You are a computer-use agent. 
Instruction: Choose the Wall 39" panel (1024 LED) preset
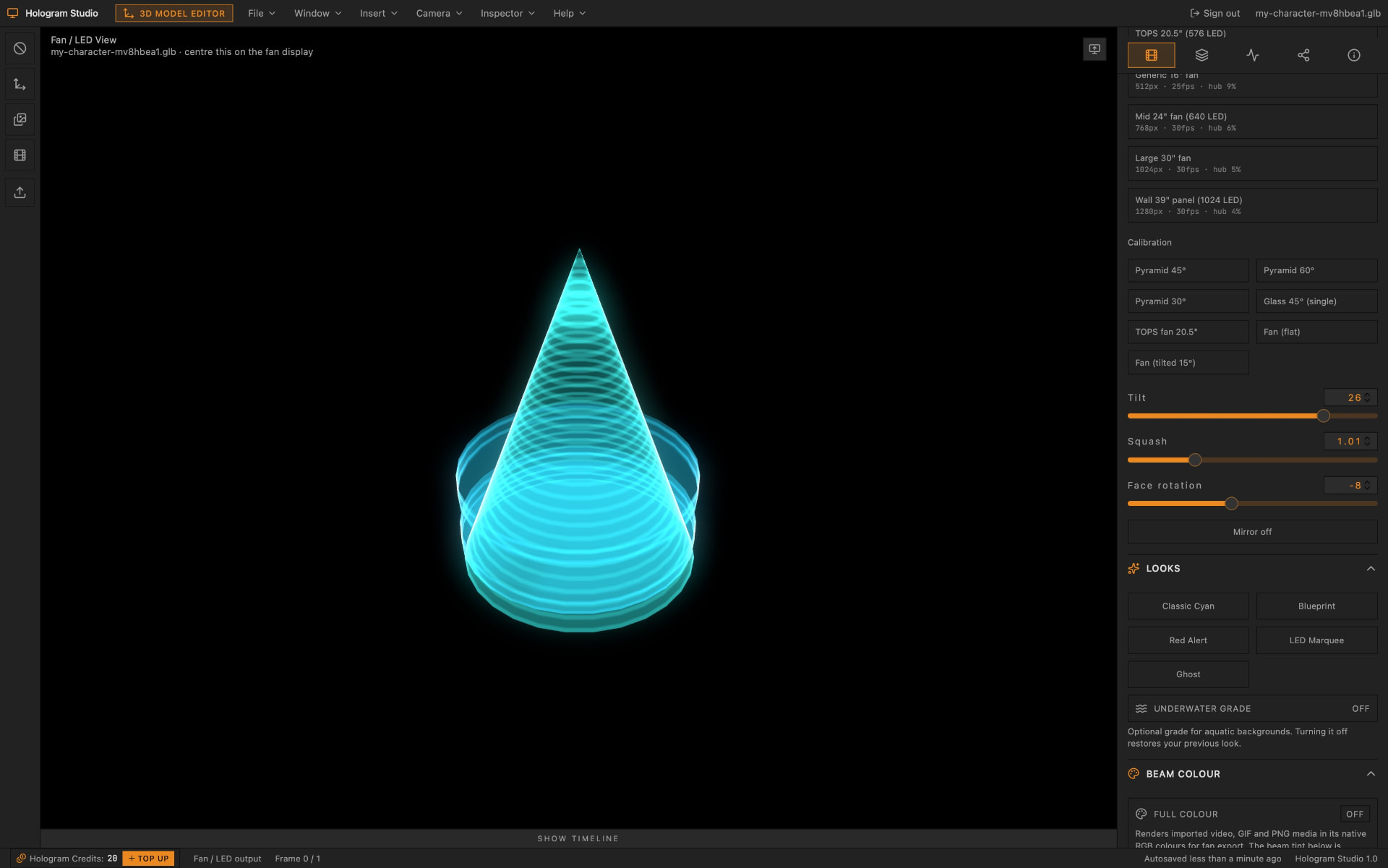1252,205
